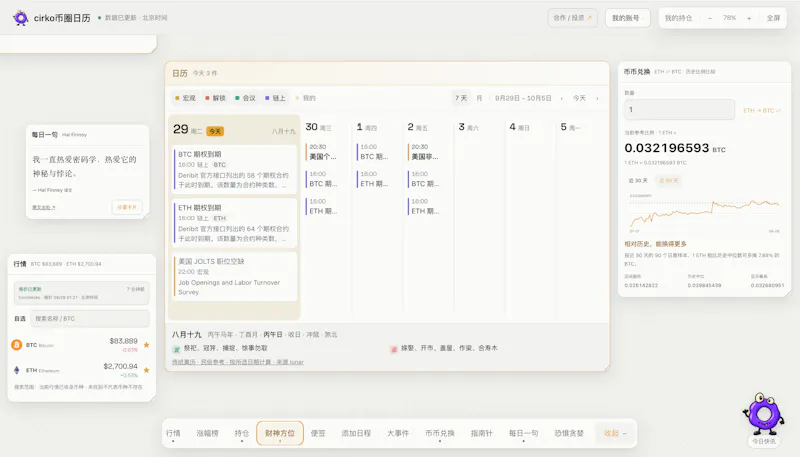Open the 16:00 ETH event on day 1
Viewport: 800px width, 457px height.
click(x=375, y=179)
